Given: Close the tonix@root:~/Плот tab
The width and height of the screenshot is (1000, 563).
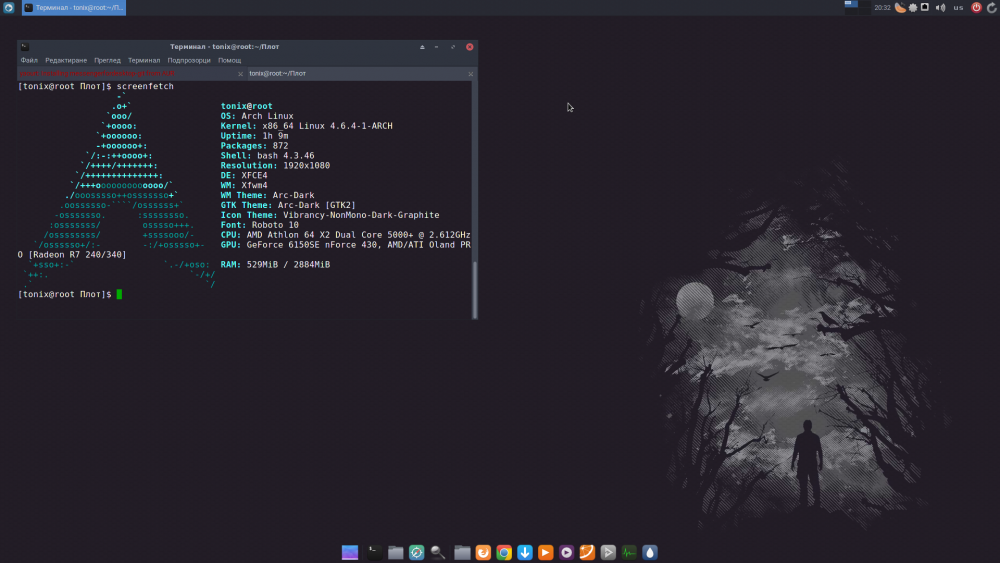Looking at the screenshot, I should 471,75.
